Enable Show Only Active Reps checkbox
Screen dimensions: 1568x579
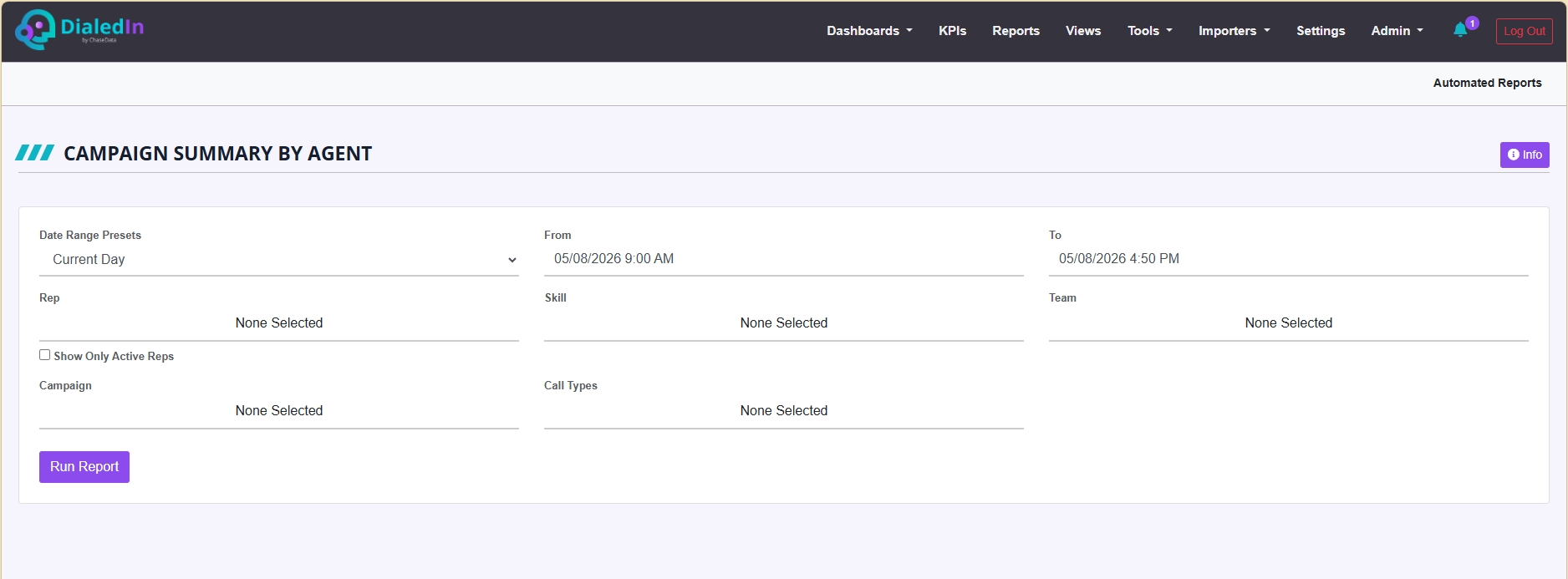(x=44, y=355)
